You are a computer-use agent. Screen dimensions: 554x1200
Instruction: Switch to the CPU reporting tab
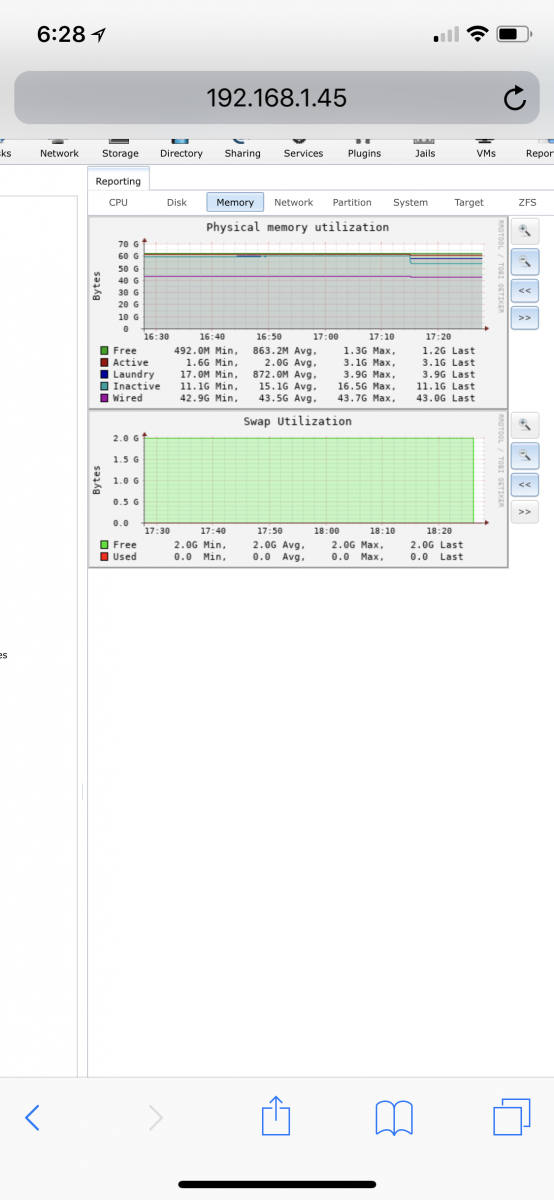[x=118, y=202]
